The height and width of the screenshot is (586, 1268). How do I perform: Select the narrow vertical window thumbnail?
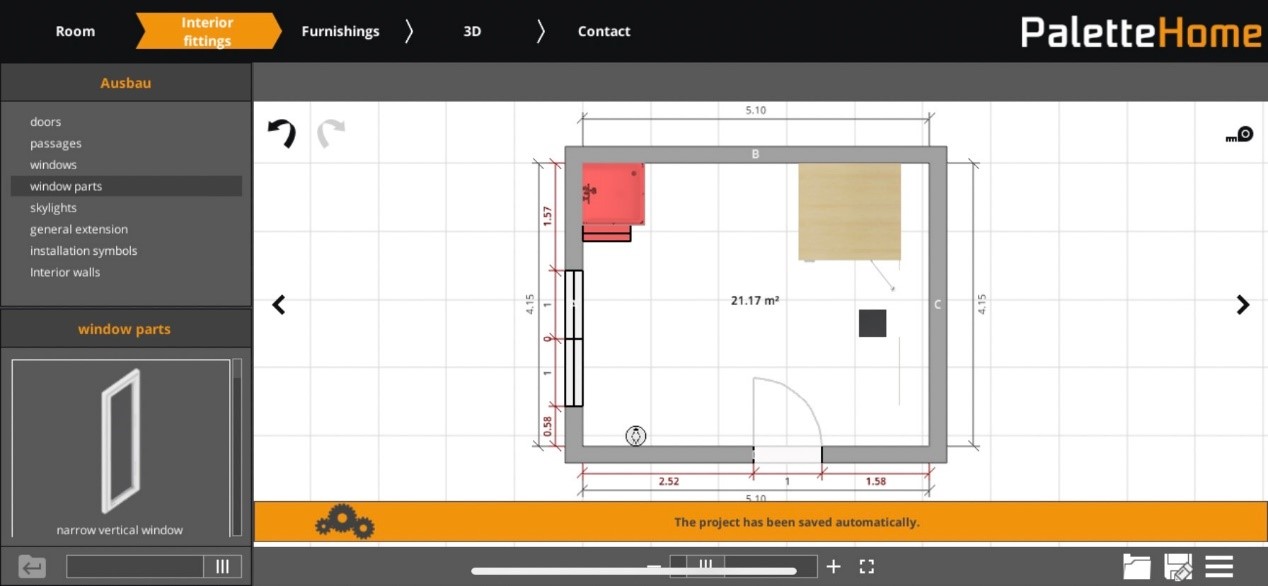point(120,448)
